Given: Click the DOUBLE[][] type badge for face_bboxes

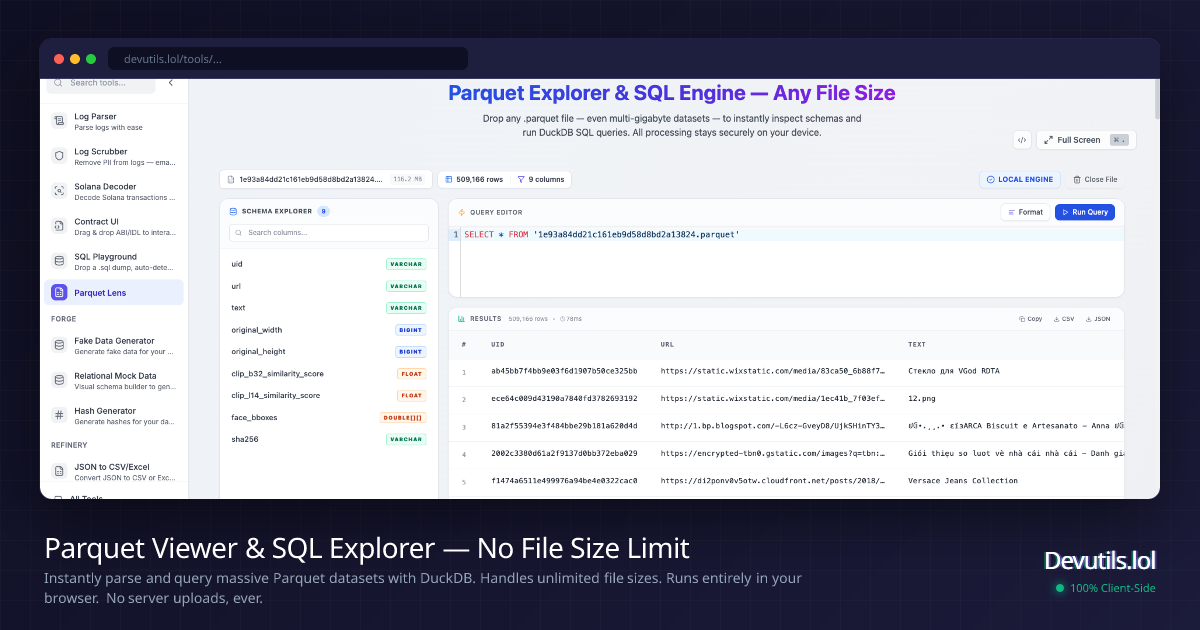Looking at the screenshot, I should (403, 418).
